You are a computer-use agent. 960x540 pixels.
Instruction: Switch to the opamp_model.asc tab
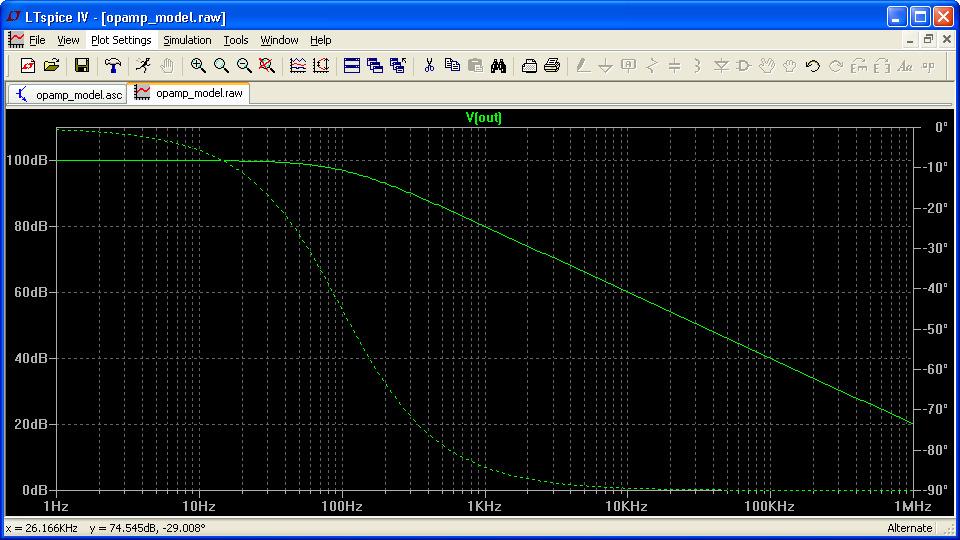67,94
